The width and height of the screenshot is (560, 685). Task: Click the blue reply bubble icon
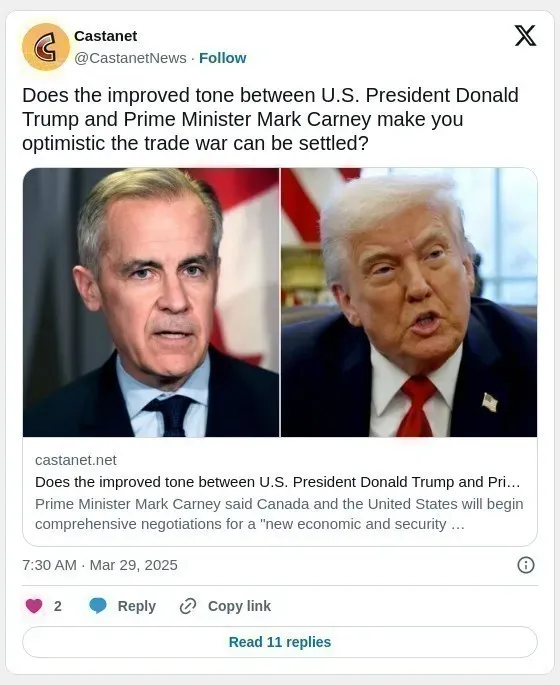coord(98,606)
